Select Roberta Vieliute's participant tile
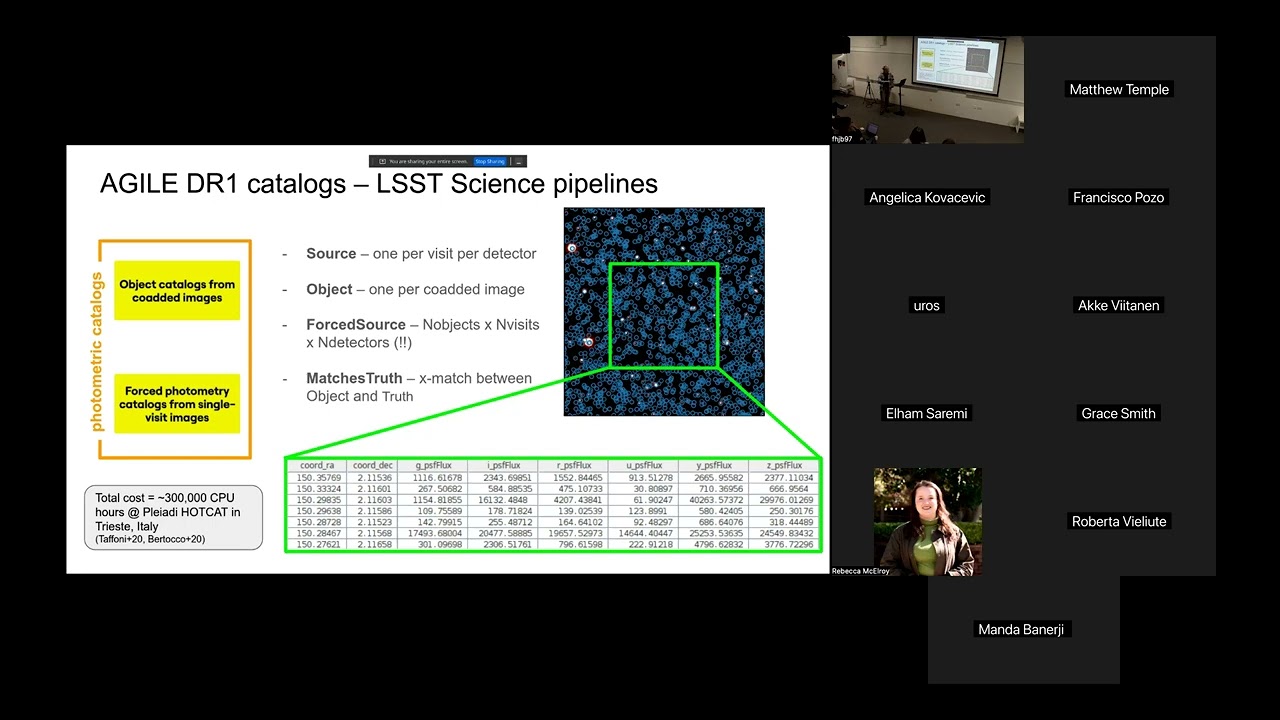 point(1119,522)
